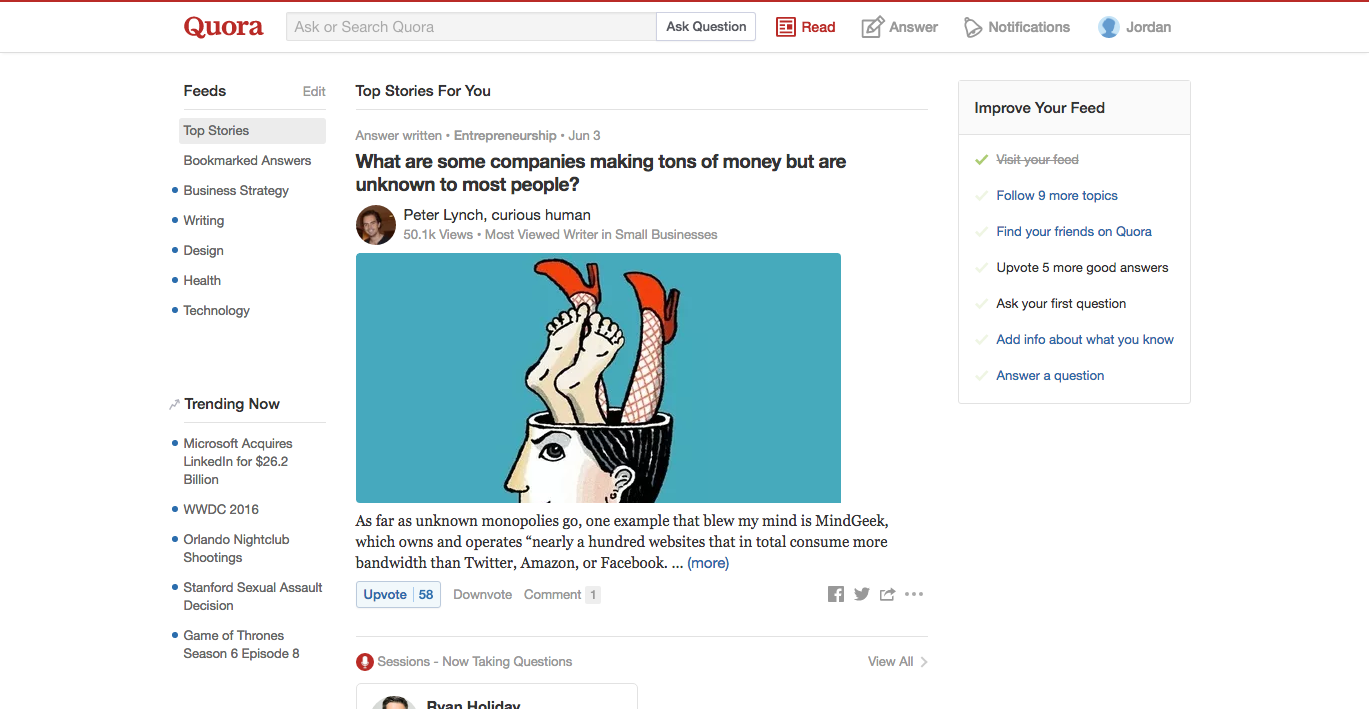Viewport: 1369px width, 709px height.
Task: Click the green check beside Visit your feed
Action: [x=981, y=160]
